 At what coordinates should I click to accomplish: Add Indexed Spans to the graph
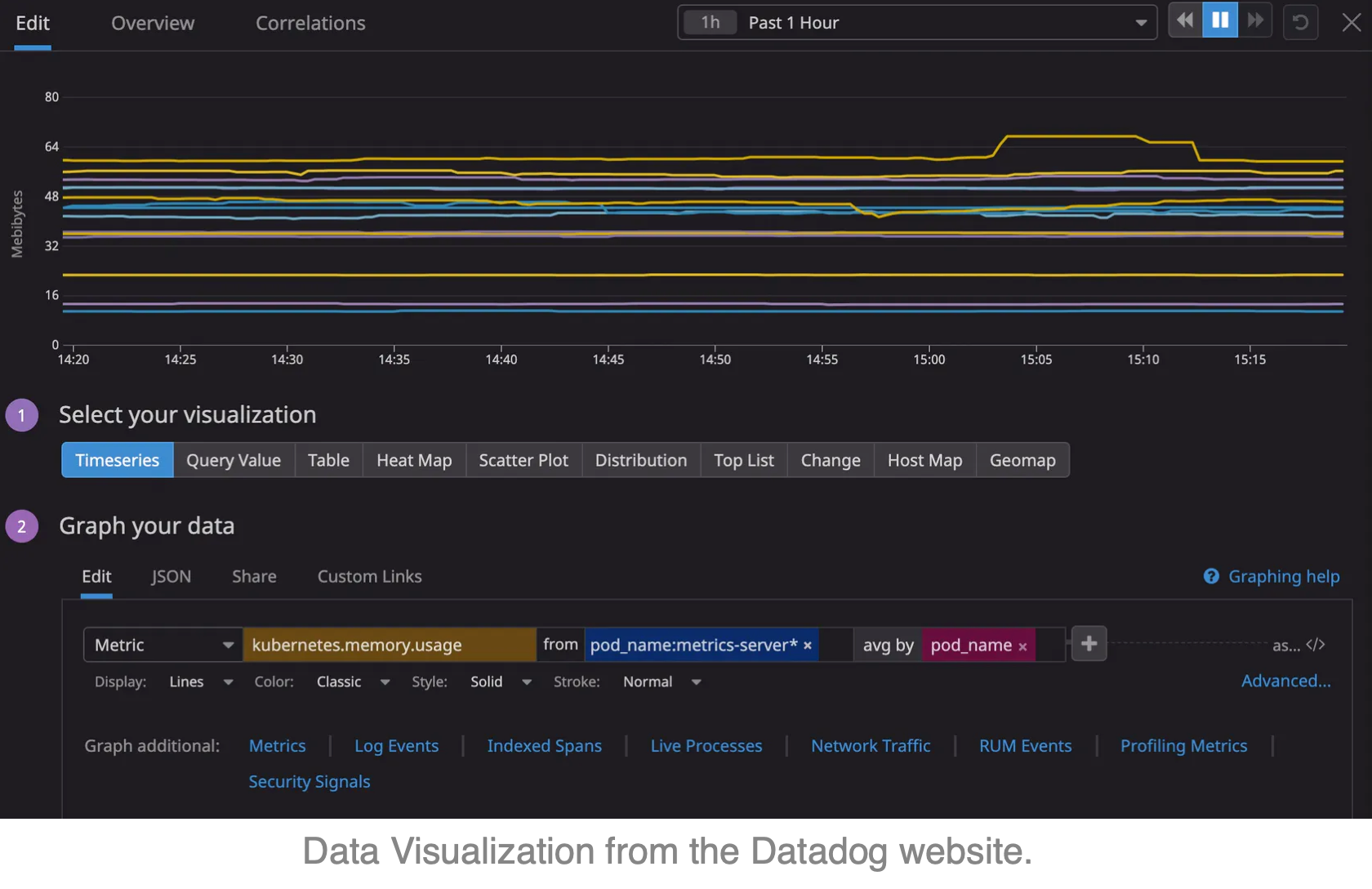pyautogui.click(x=545, y=745)
